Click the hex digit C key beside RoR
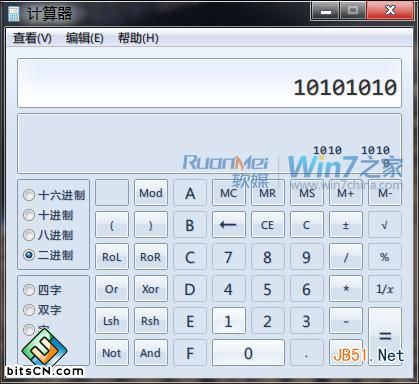The image size is (419, 384). (x=190, y=257)
